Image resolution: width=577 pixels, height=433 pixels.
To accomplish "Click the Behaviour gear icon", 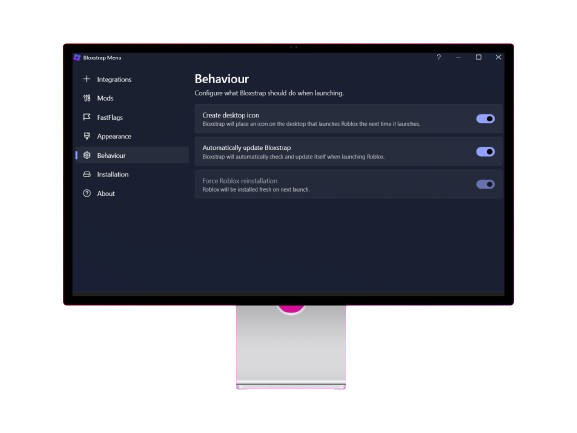I will pyautogui.click(x=86, y=155).
